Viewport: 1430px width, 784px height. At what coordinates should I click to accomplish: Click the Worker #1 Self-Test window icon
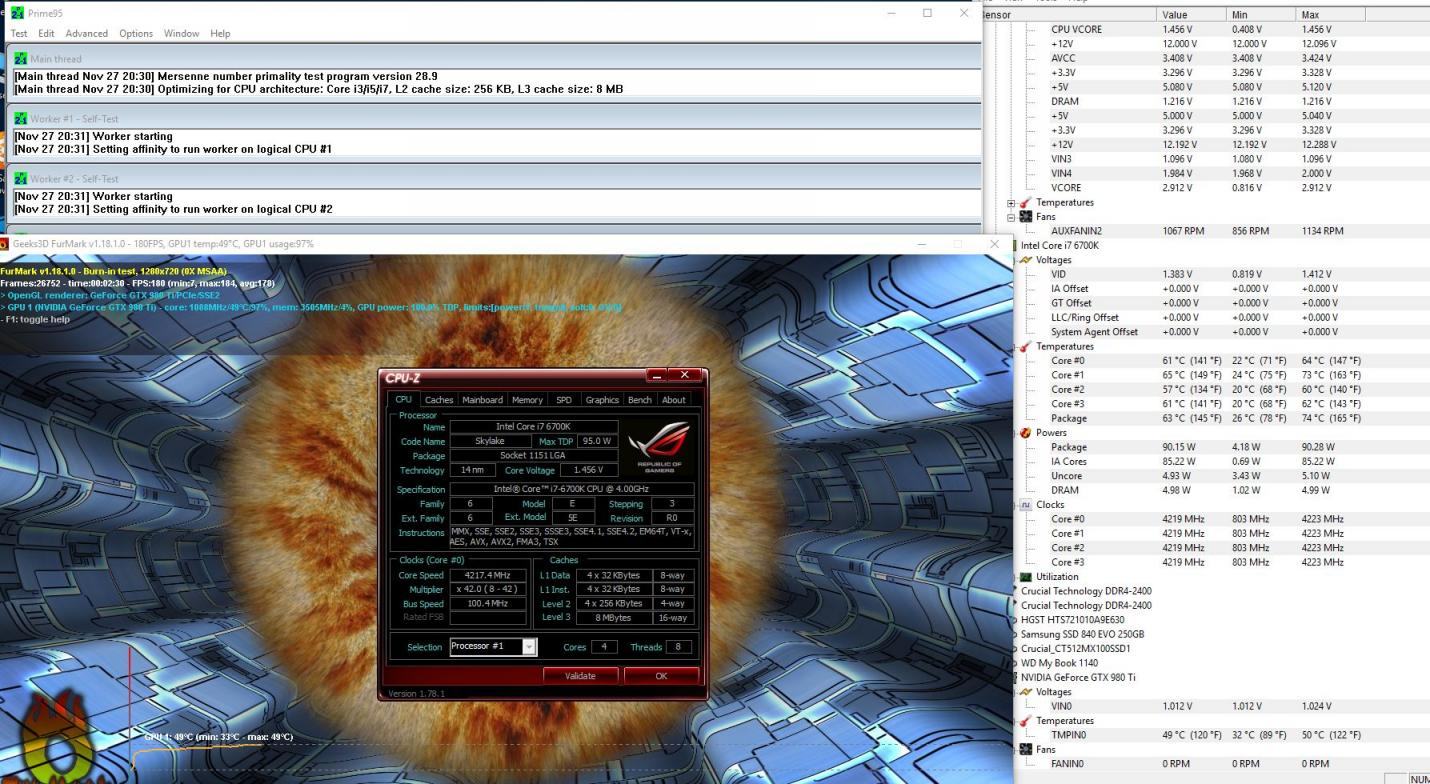[x=20, y=119]
